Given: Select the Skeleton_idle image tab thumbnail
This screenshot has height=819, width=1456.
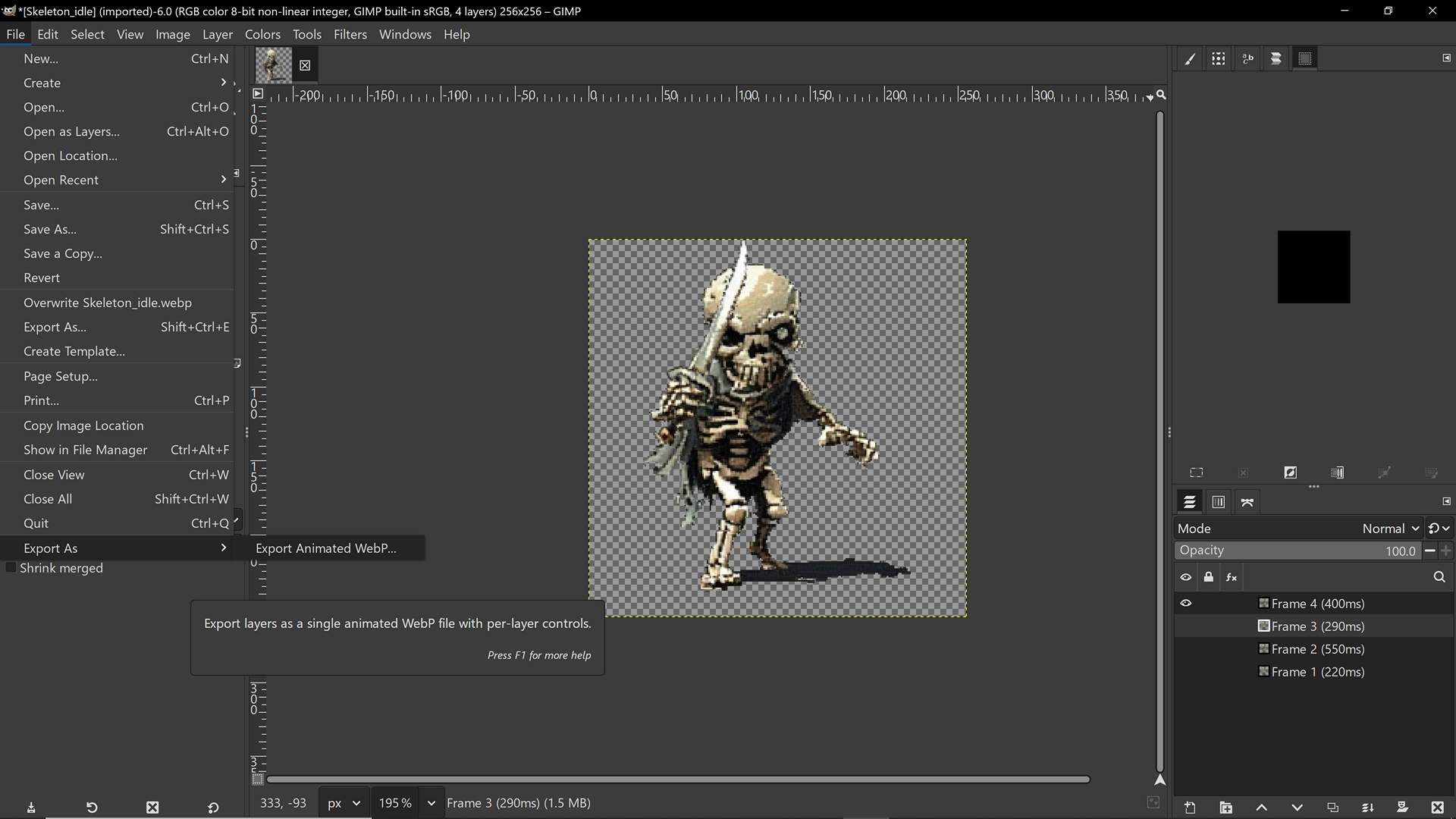Looking at the screenshot, I should 273,65.
